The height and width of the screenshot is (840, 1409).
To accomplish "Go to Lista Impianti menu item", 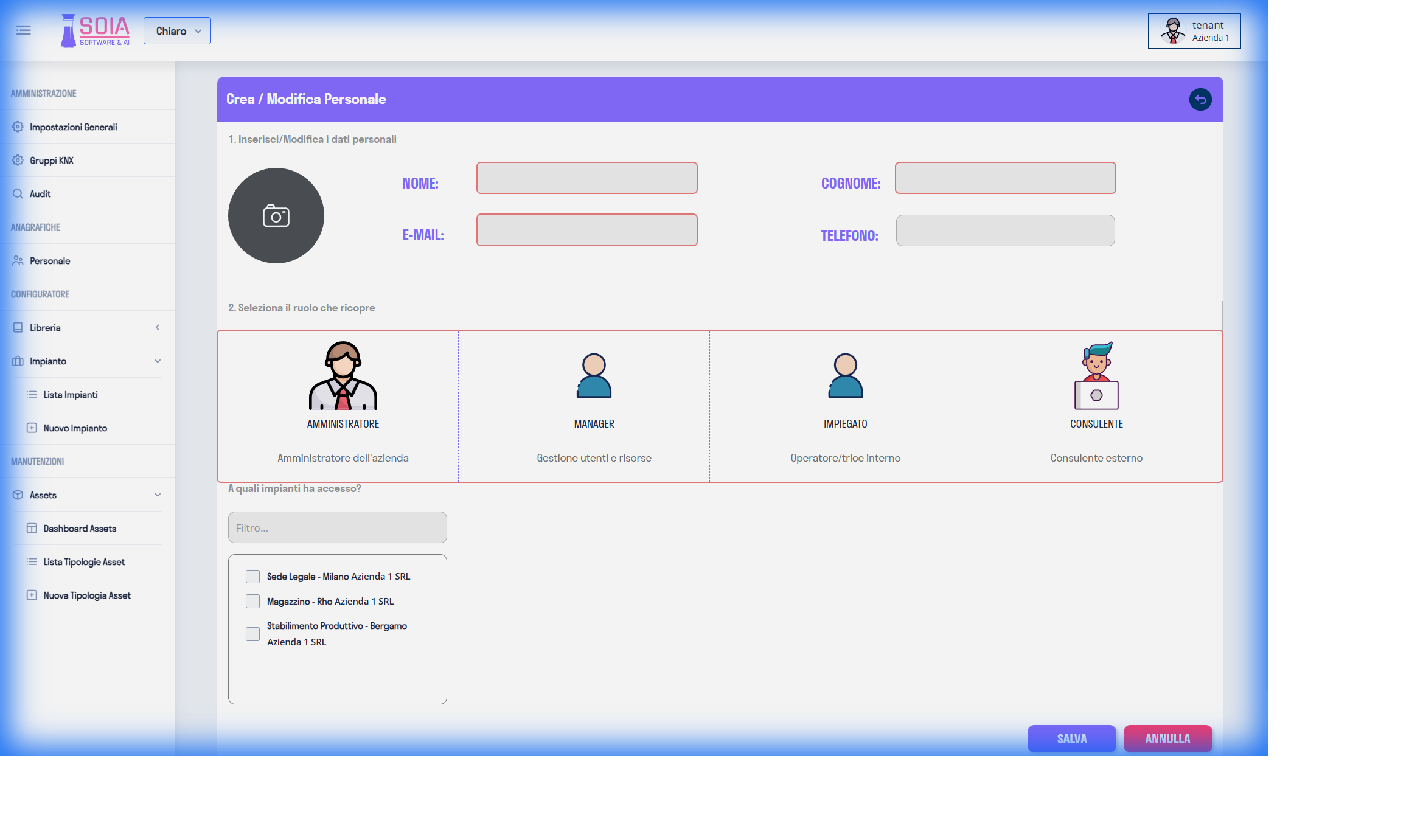I will coord(70,395).
